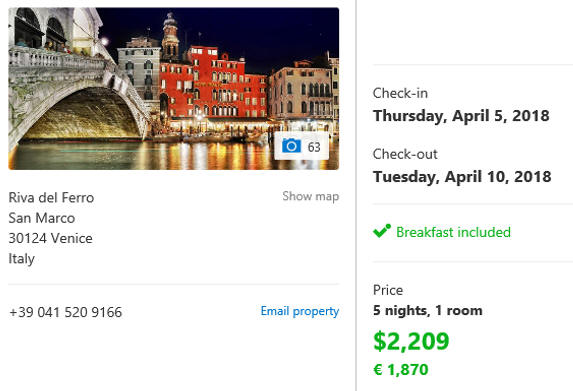The height and width of the screenshot is (391, 573).
Task: Click the green Breakfast included checkmark icon
Action: (382, 231)
